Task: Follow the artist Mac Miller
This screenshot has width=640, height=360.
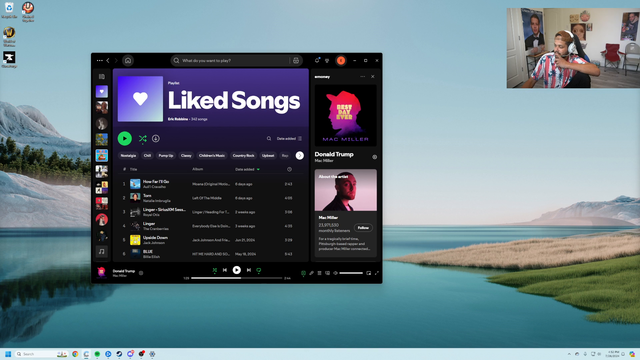Action: tap(363, 228)
